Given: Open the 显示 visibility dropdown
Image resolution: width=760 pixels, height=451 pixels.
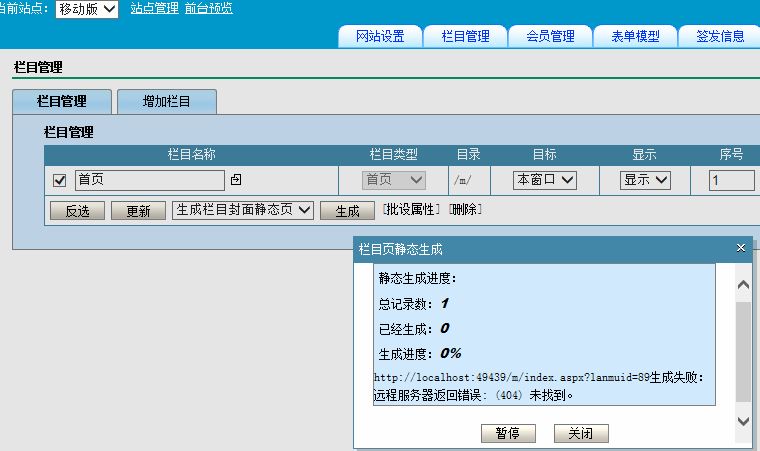Looking at the screenshot, I should coord(645,180).
